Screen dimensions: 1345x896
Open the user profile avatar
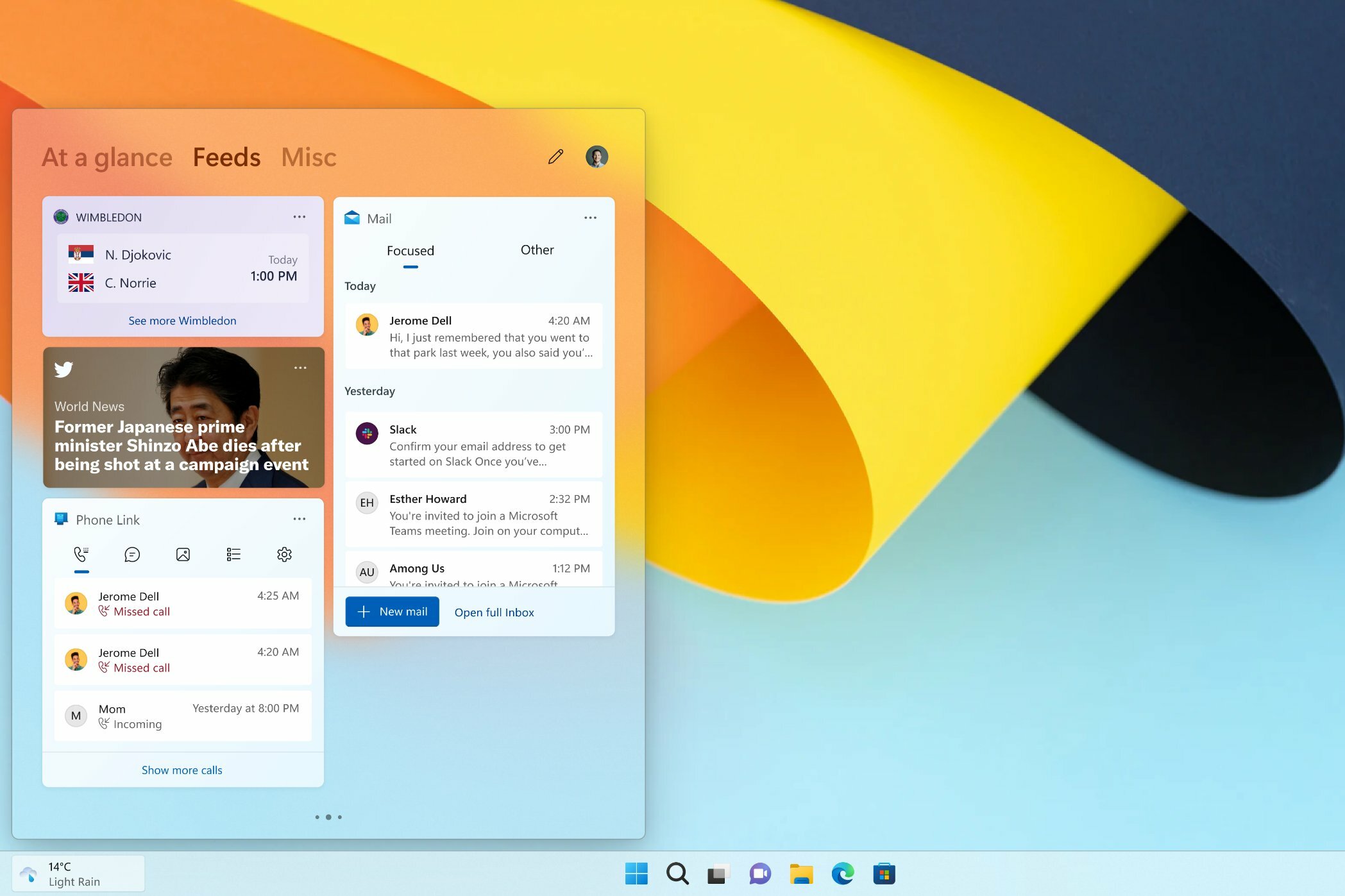(596, 156)
